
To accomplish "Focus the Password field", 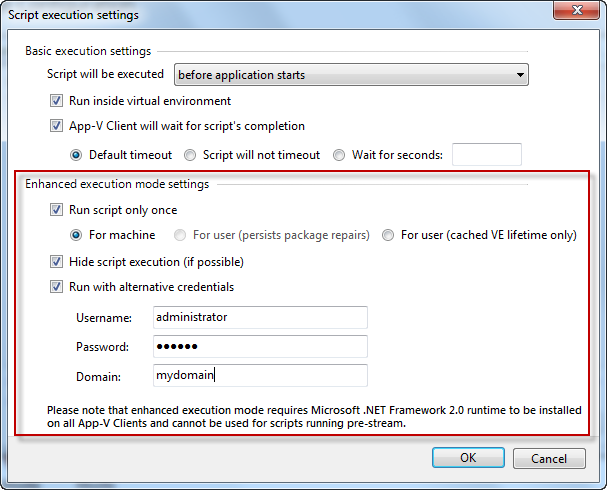I will point(260,346).
